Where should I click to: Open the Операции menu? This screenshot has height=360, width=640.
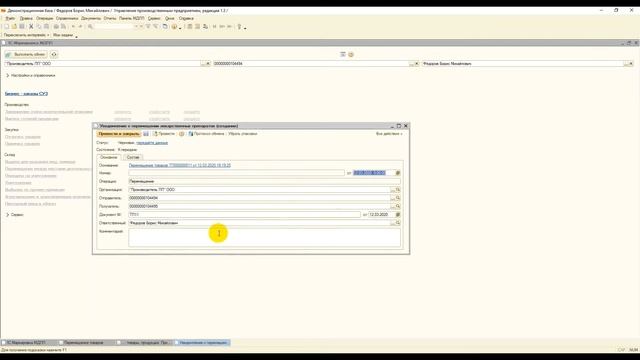44,18
